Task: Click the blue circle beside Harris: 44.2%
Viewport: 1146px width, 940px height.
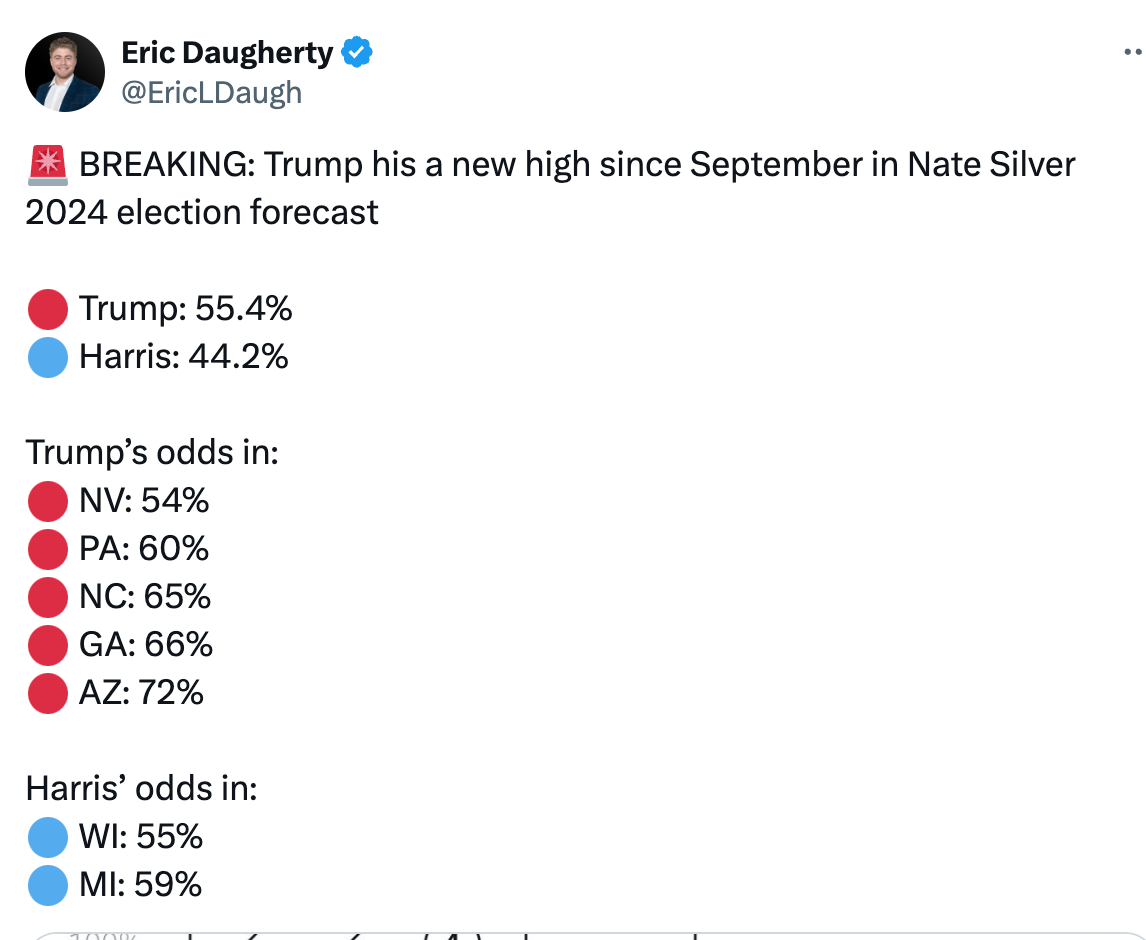Action: click(x=47, y=357)
